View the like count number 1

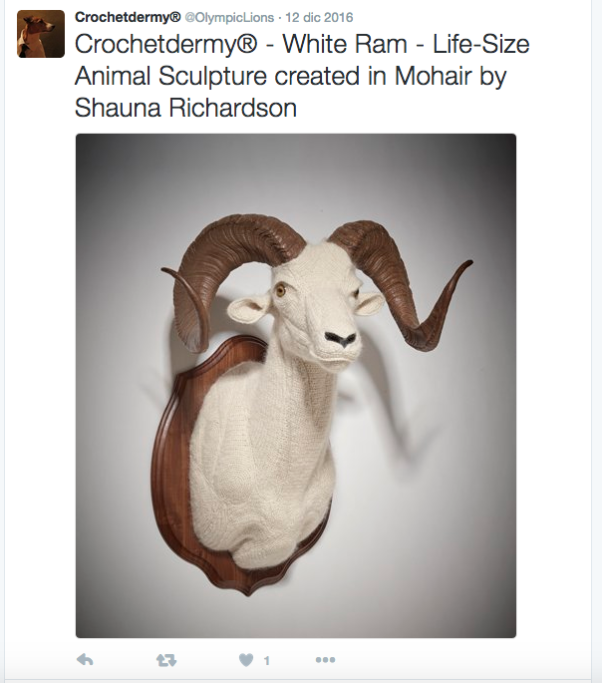(x=267, y=661)
